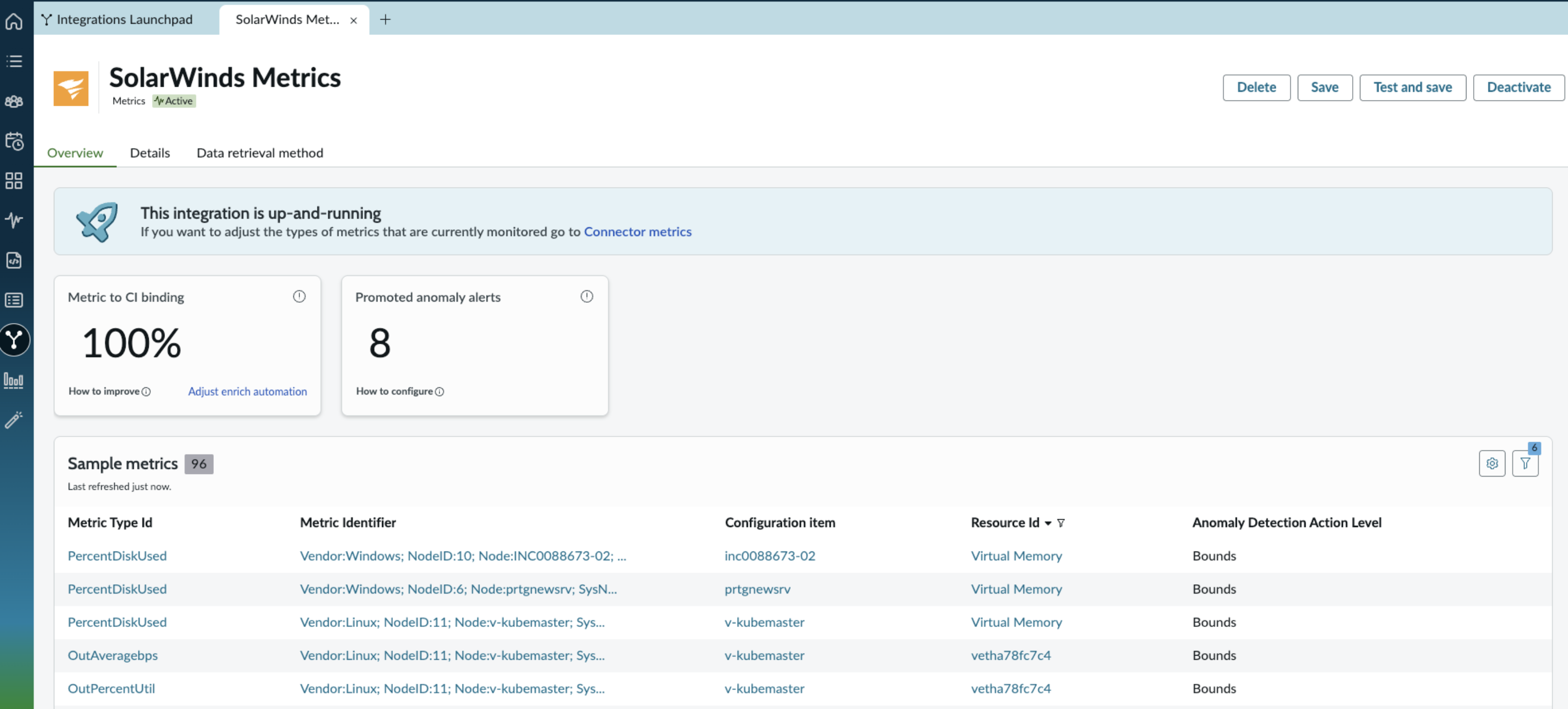The image size is (1568, 709).
Task: Click the 100% binding value
Action: [x=131, y=343]
